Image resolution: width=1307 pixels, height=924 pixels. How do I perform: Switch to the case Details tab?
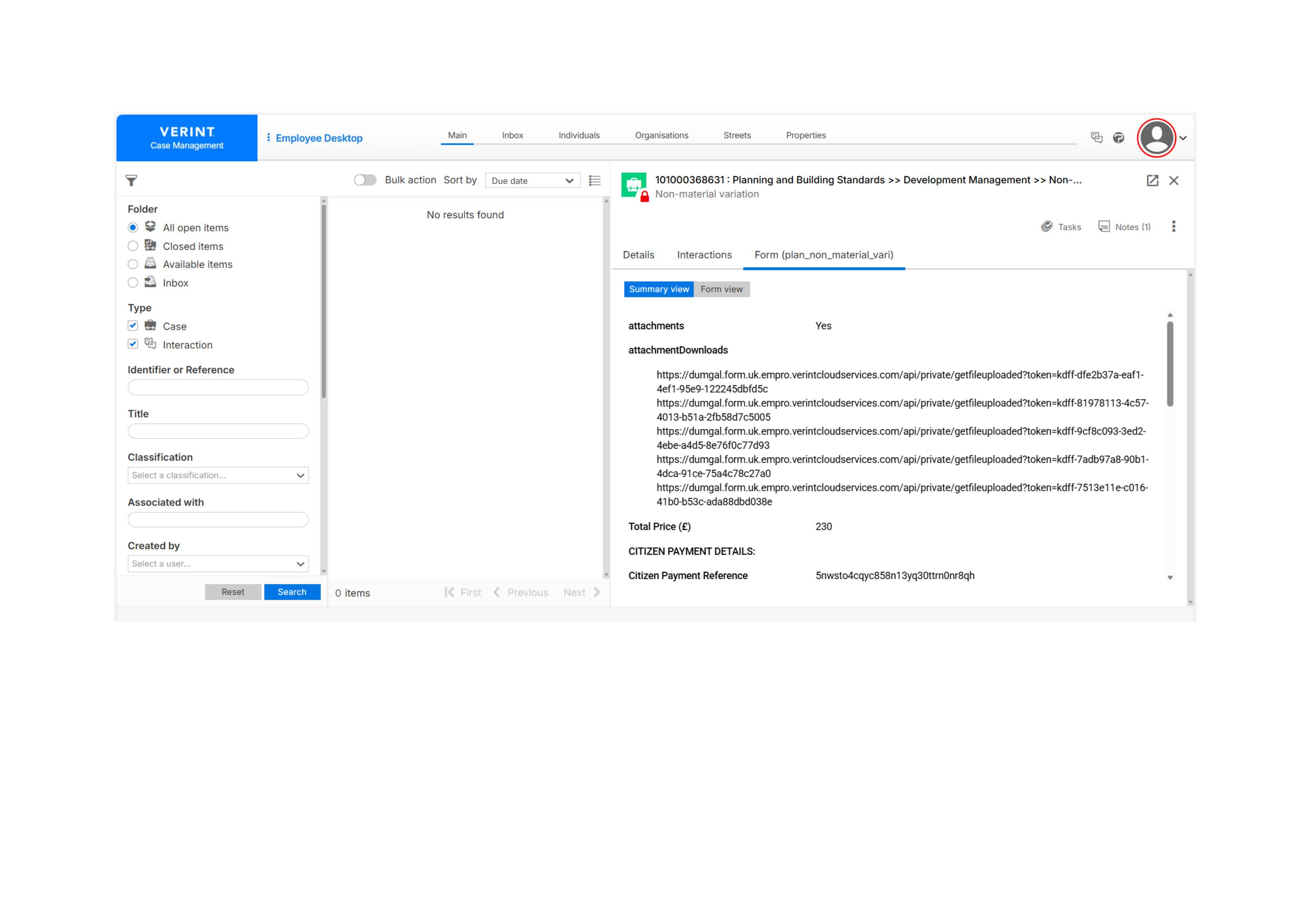pyautogui.click(x=639, y=255)
